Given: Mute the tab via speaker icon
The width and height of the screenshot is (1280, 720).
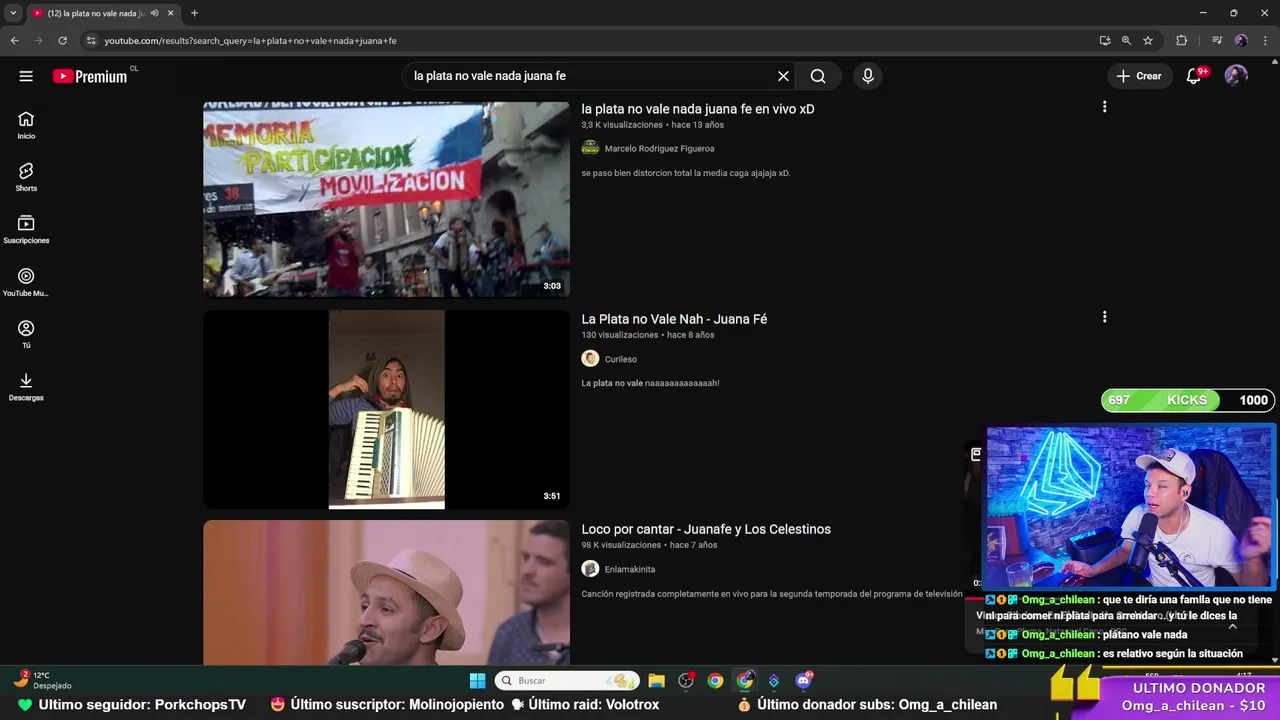Looking at the screenshot, I should tap(154, 13).
